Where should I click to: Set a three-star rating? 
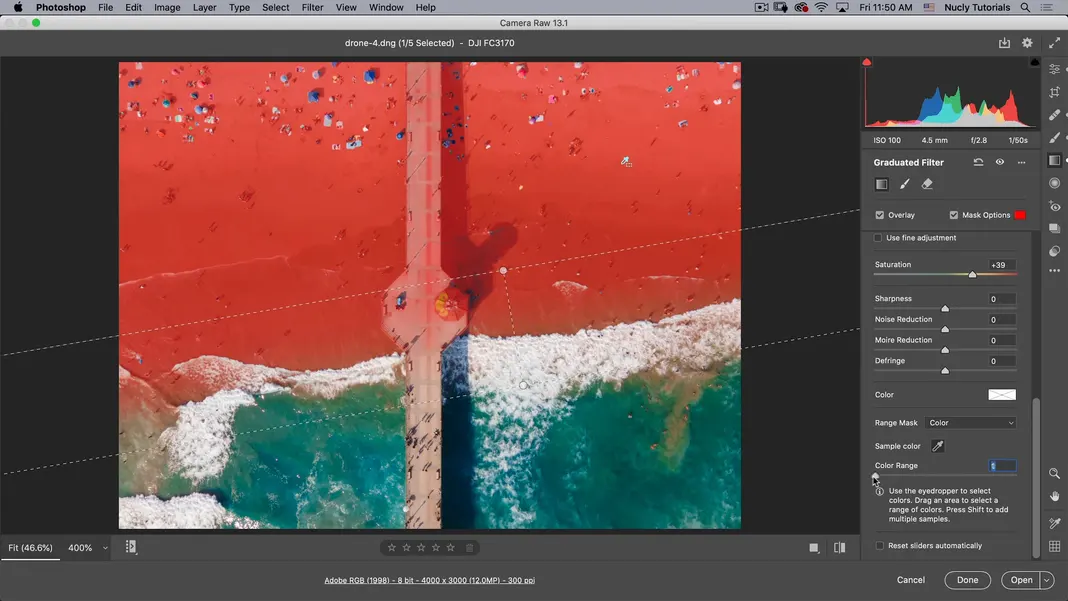(421, 548)
